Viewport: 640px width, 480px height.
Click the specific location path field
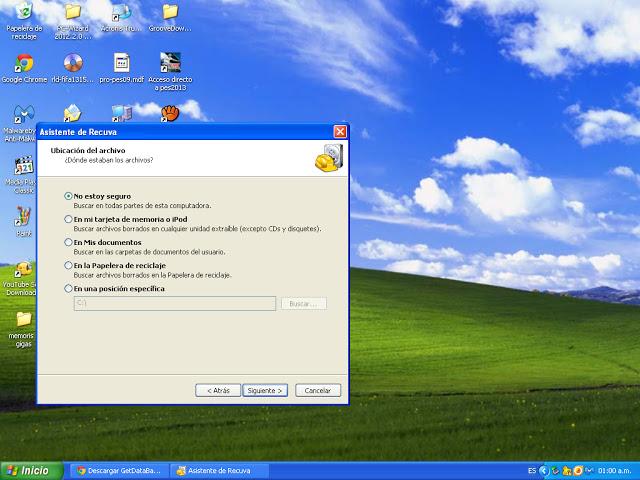pos(175,303)
